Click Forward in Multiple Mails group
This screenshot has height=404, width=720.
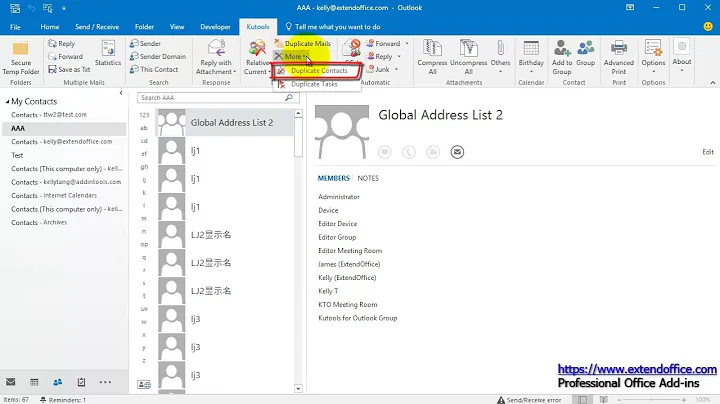(x=66, y=56)
